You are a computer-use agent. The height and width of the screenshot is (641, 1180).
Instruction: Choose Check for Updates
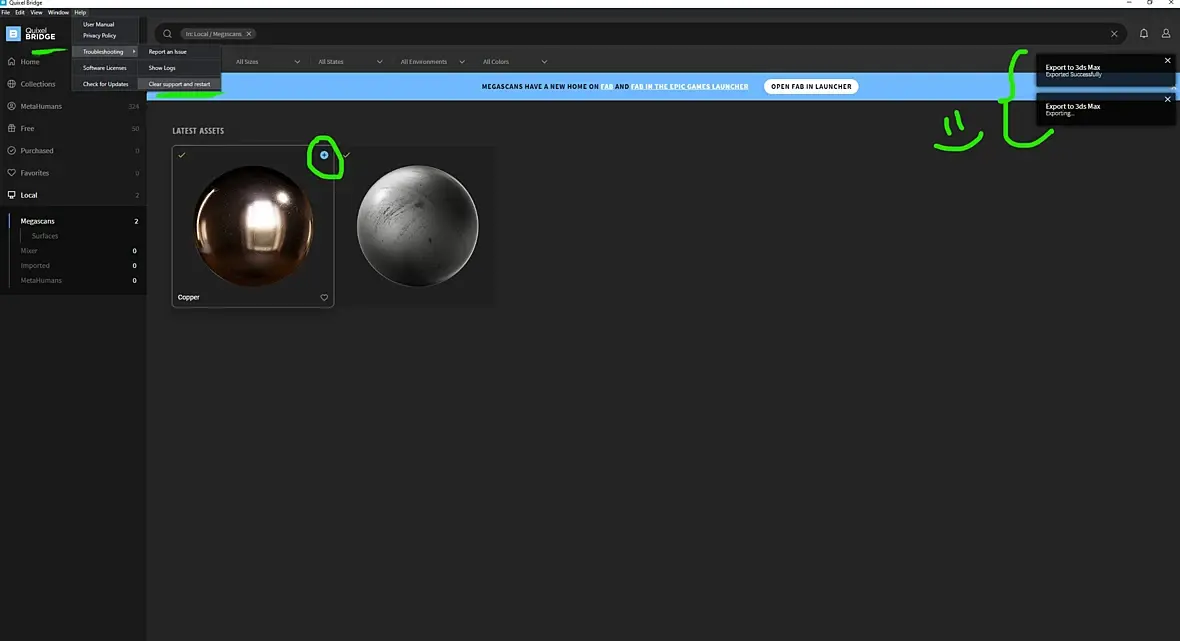[x=105, y=84]
